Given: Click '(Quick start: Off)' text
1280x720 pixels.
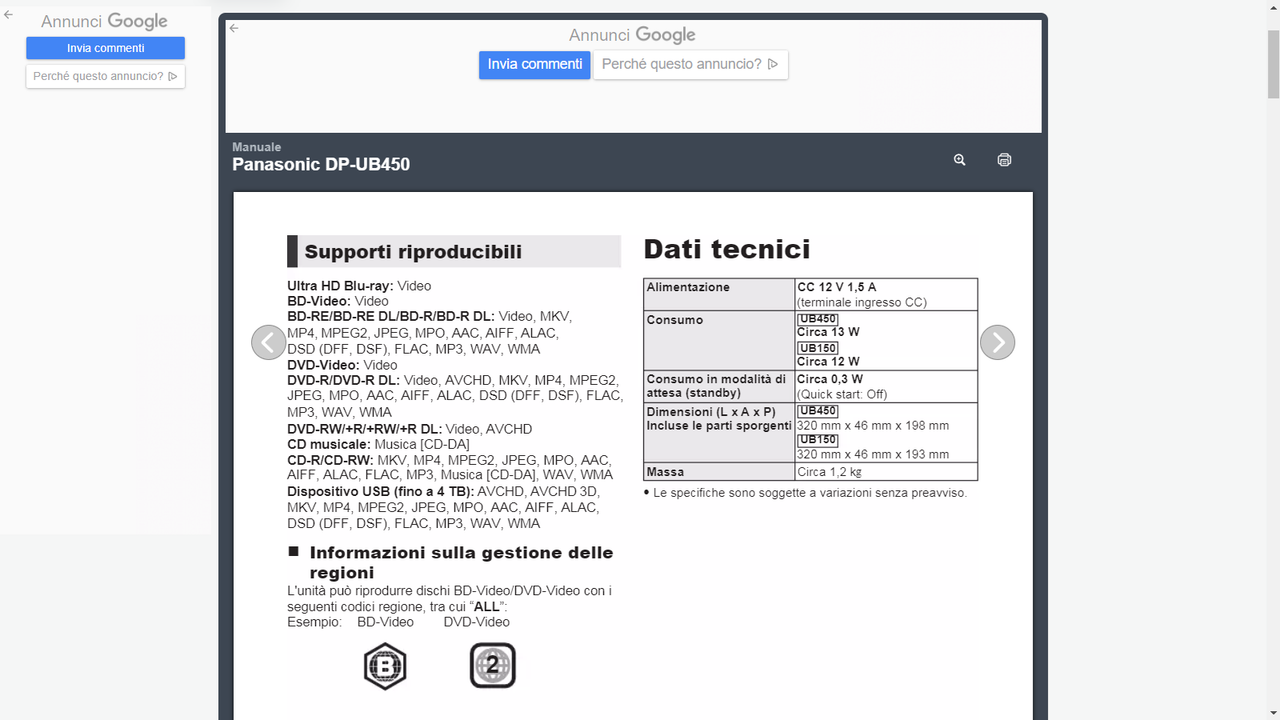Looking at the screenshot, I should click(842, 394).
